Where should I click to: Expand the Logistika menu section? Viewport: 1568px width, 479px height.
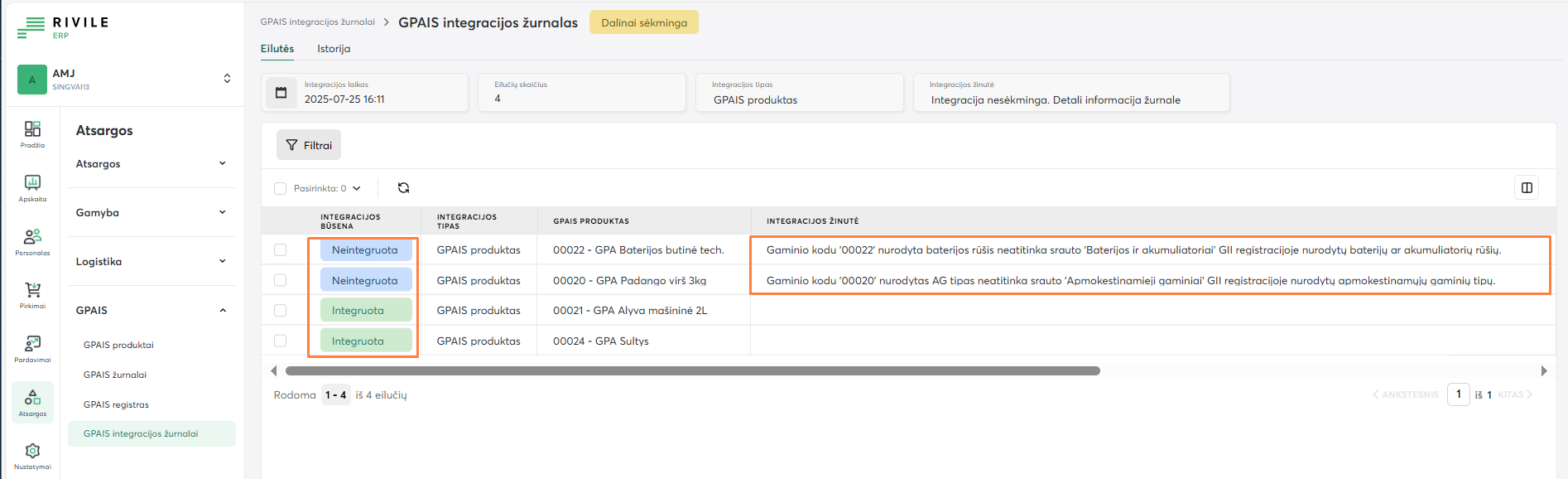[x=151, y=262]
